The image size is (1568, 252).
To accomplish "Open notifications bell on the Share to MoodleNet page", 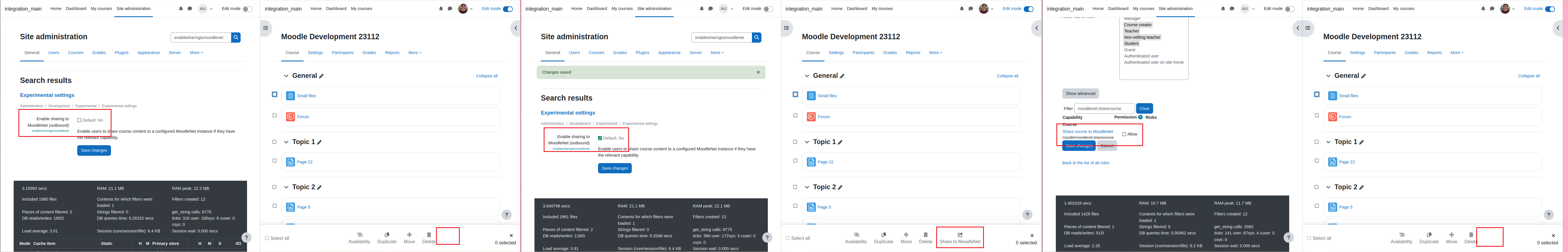I will (x=962, y=9).
